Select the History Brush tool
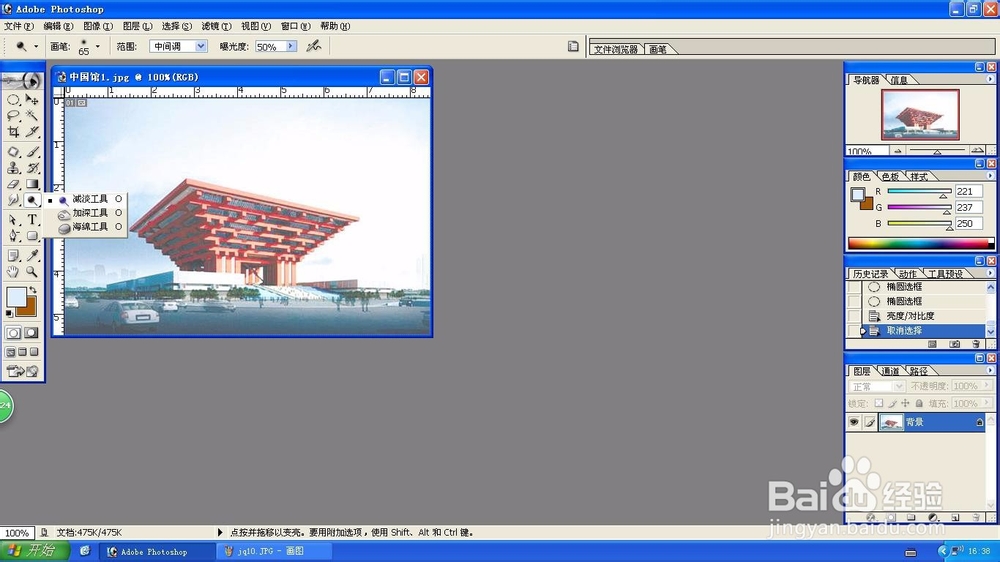 (32, 168)
